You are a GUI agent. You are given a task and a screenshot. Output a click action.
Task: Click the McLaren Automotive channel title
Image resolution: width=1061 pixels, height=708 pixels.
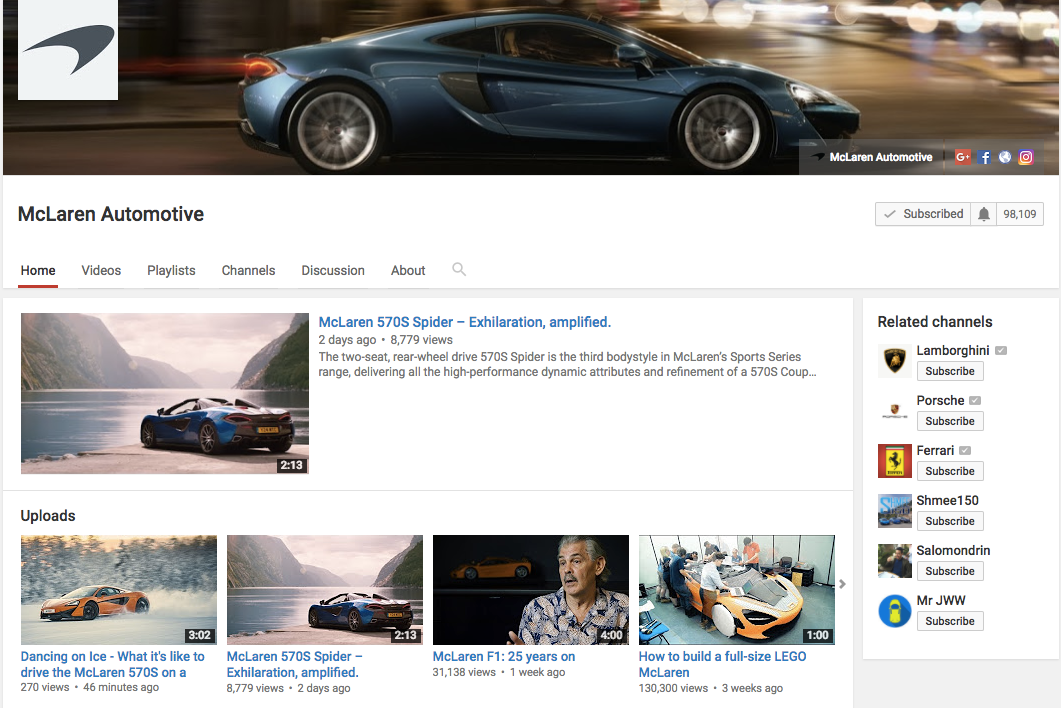(111, 214)
